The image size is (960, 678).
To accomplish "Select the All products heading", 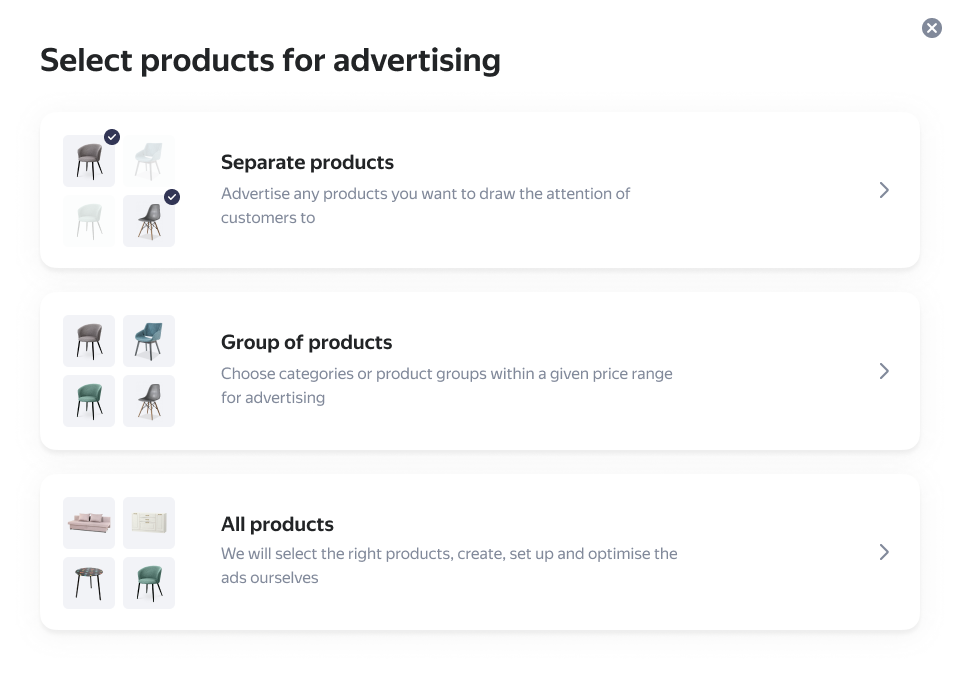I will point(277,524).
